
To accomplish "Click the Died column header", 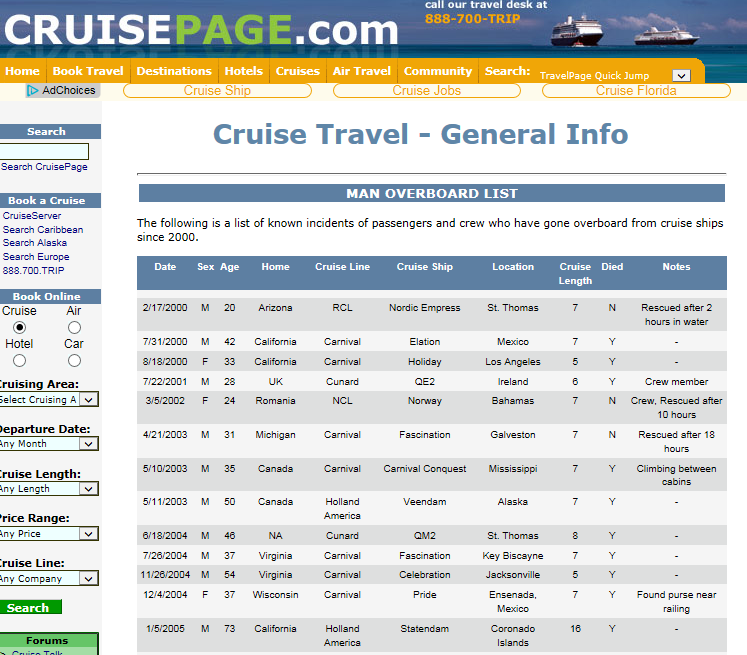I will [612, 267].
